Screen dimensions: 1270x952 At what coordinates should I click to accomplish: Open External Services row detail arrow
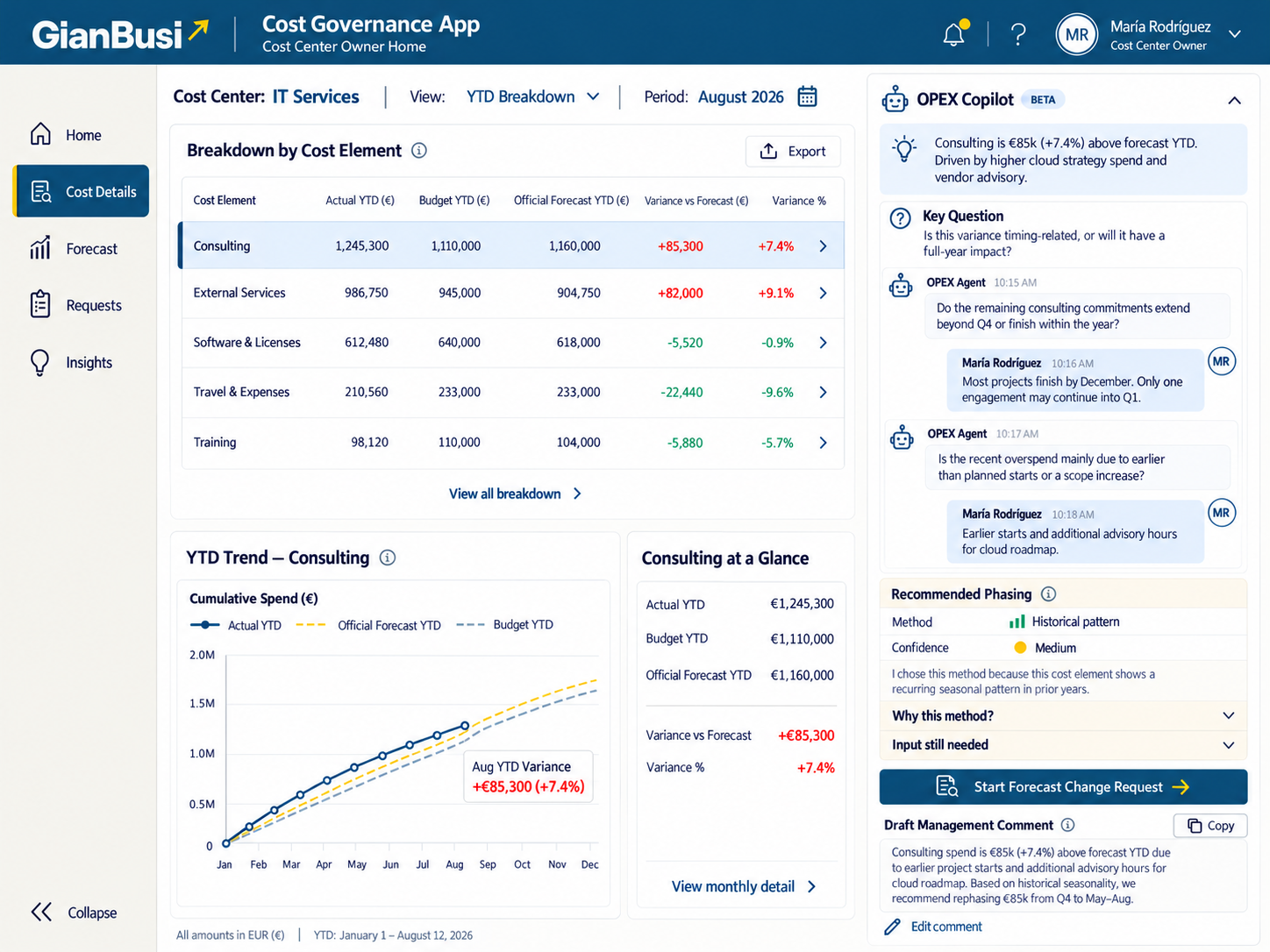click(823, 293)
